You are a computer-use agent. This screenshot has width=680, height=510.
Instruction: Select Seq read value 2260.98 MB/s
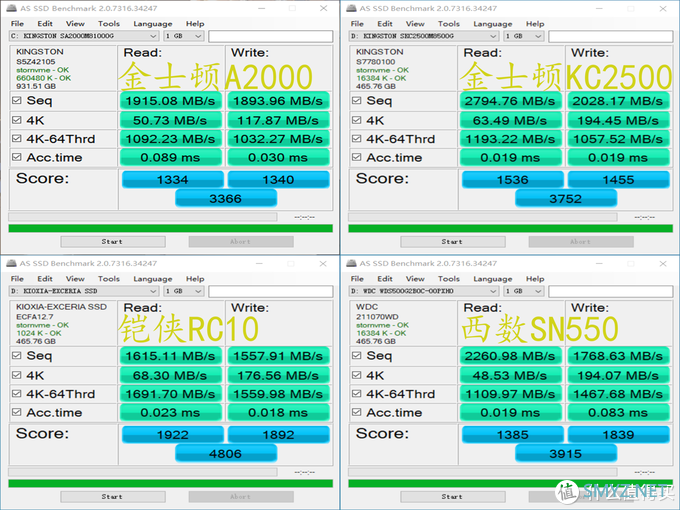tap(510, 356)
